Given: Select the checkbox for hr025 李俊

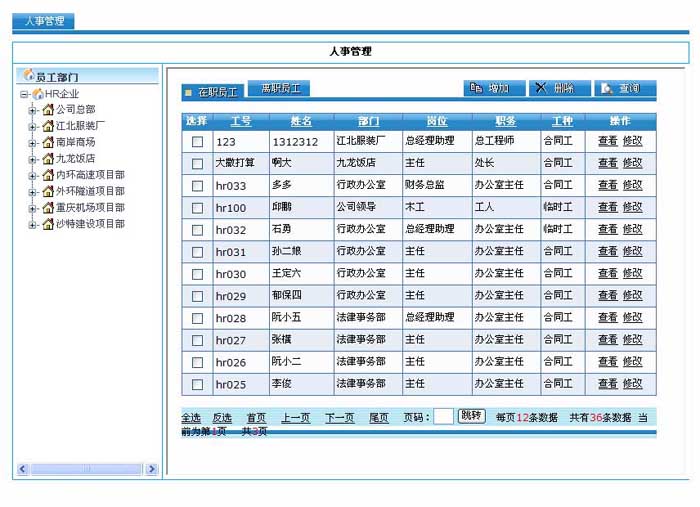Looking at the screenshot, I should [x=197, y=384].
